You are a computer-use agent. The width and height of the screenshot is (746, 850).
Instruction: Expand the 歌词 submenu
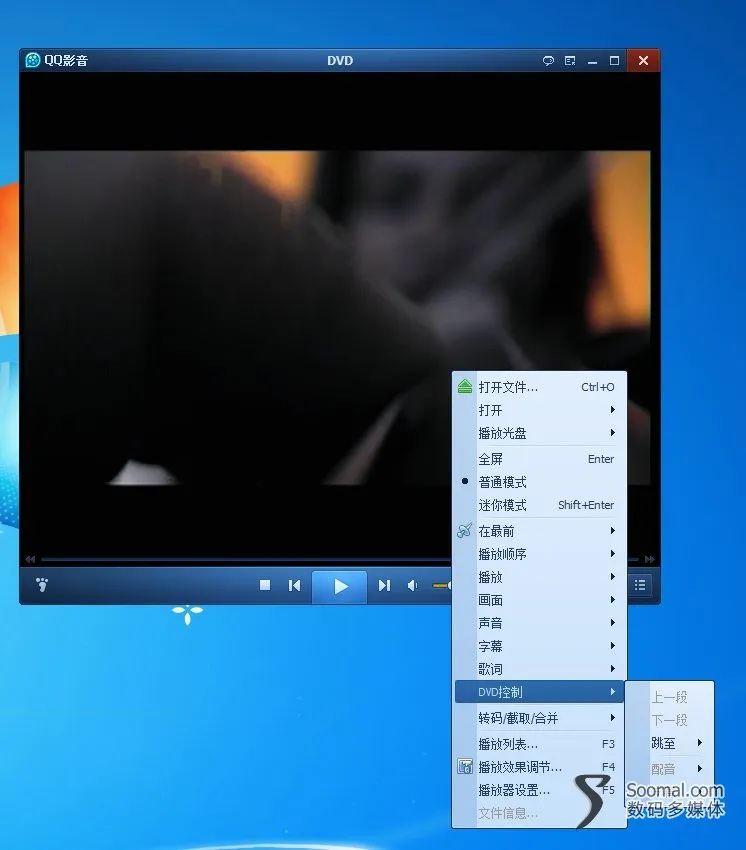(x=539, y=669)
